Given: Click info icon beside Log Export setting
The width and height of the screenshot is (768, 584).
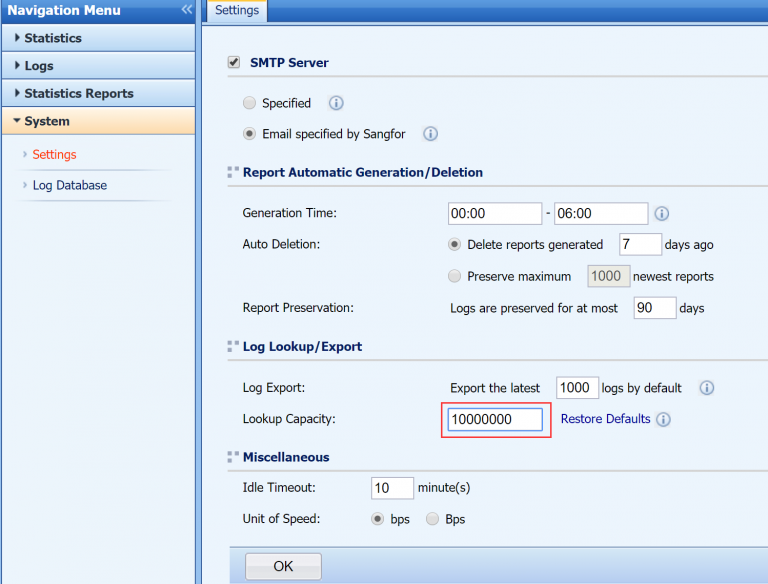Looking at the screenshot, I should coord(706,388).
